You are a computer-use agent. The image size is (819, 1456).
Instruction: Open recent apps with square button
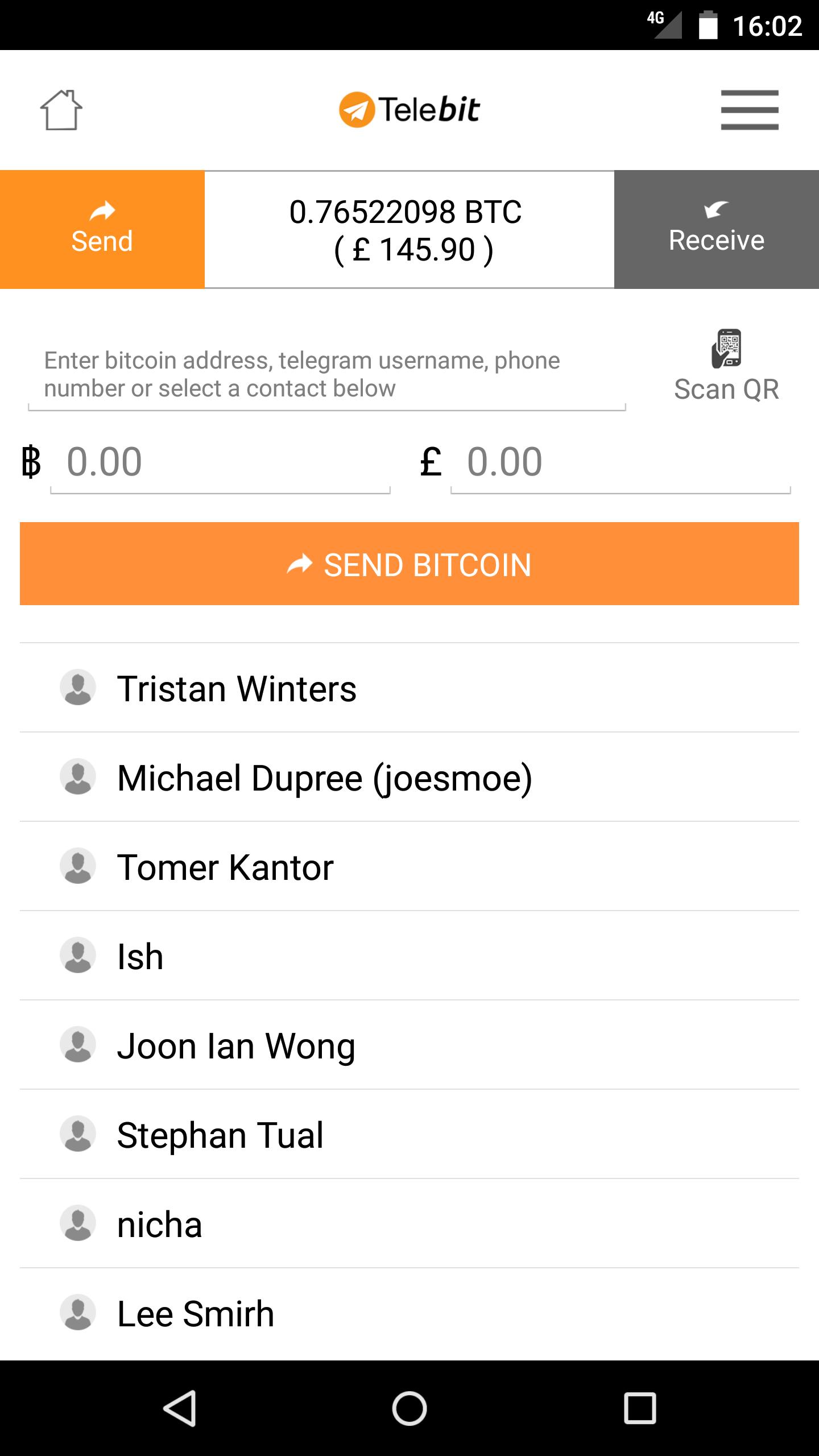point(640,1408)
